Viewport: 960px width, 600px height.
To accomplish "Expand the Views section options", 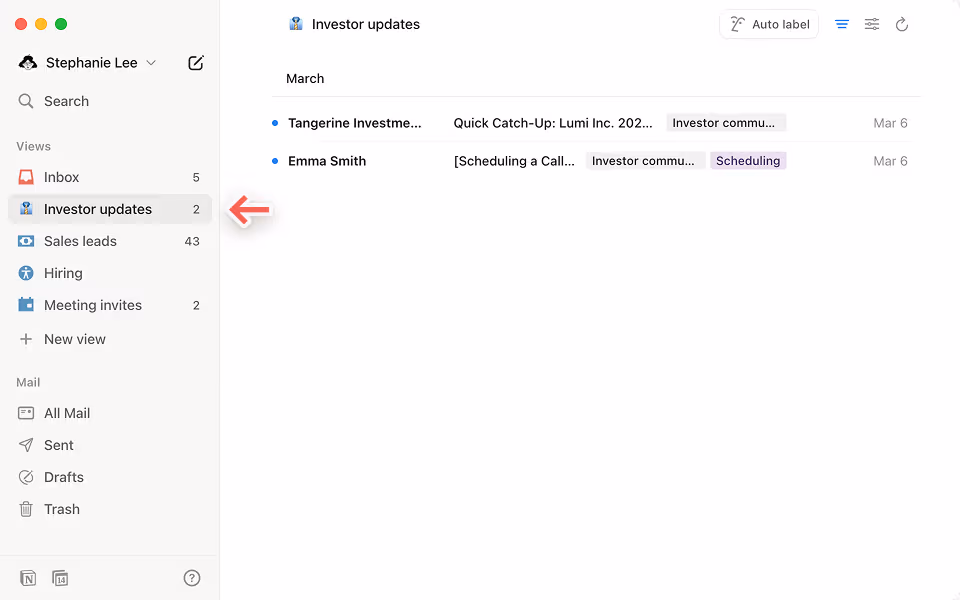I will (x=33, y=146).
